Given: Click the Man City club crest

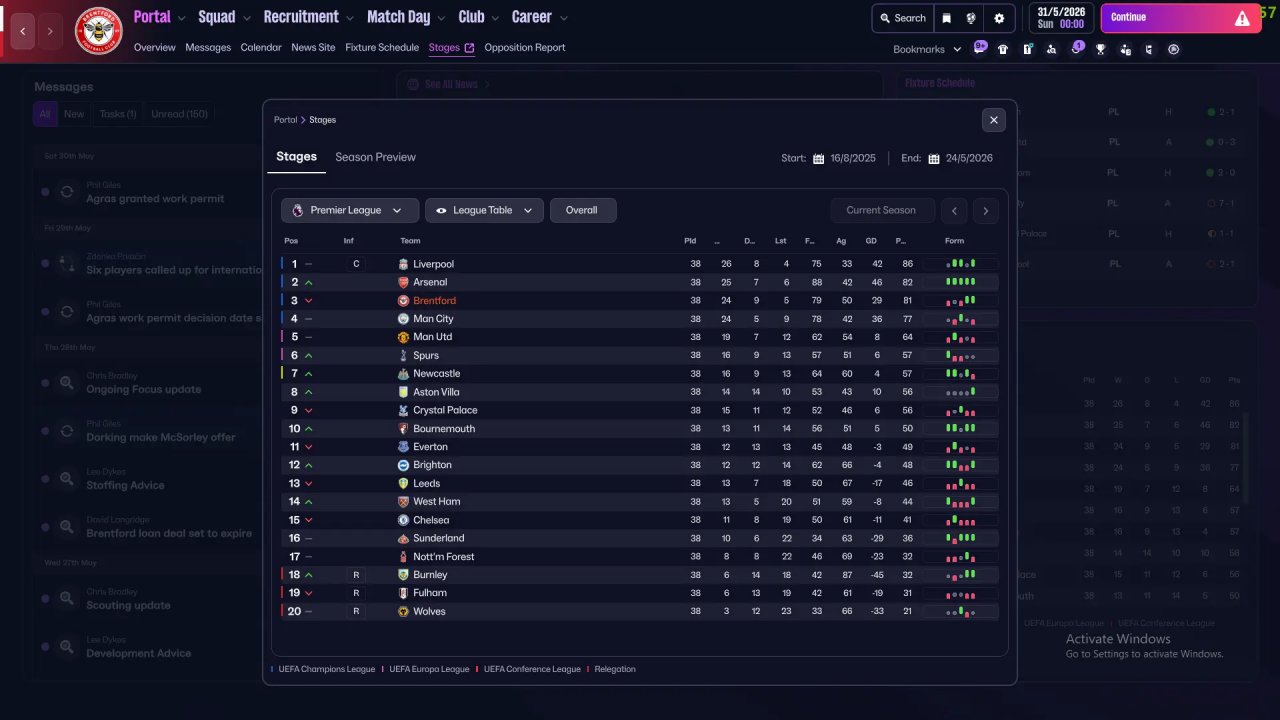Looking at the screenshot, I should [403, 319].
